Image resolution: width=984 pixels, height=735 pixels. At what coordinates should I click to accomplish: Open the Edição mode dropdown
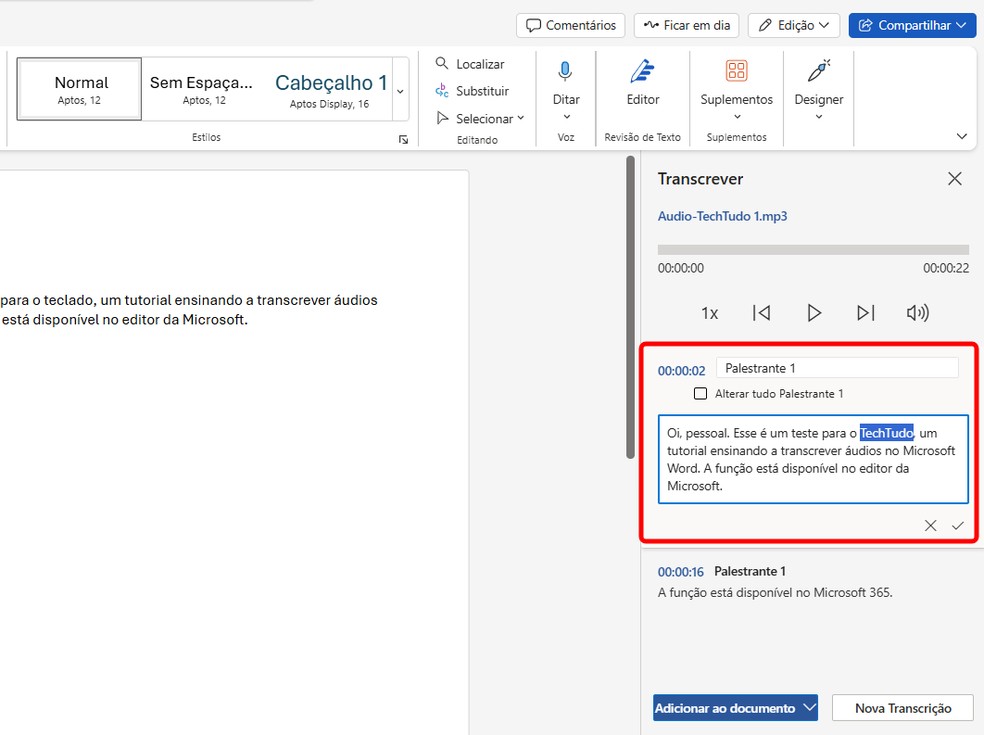pyautogui.click(x=793, y=25)
